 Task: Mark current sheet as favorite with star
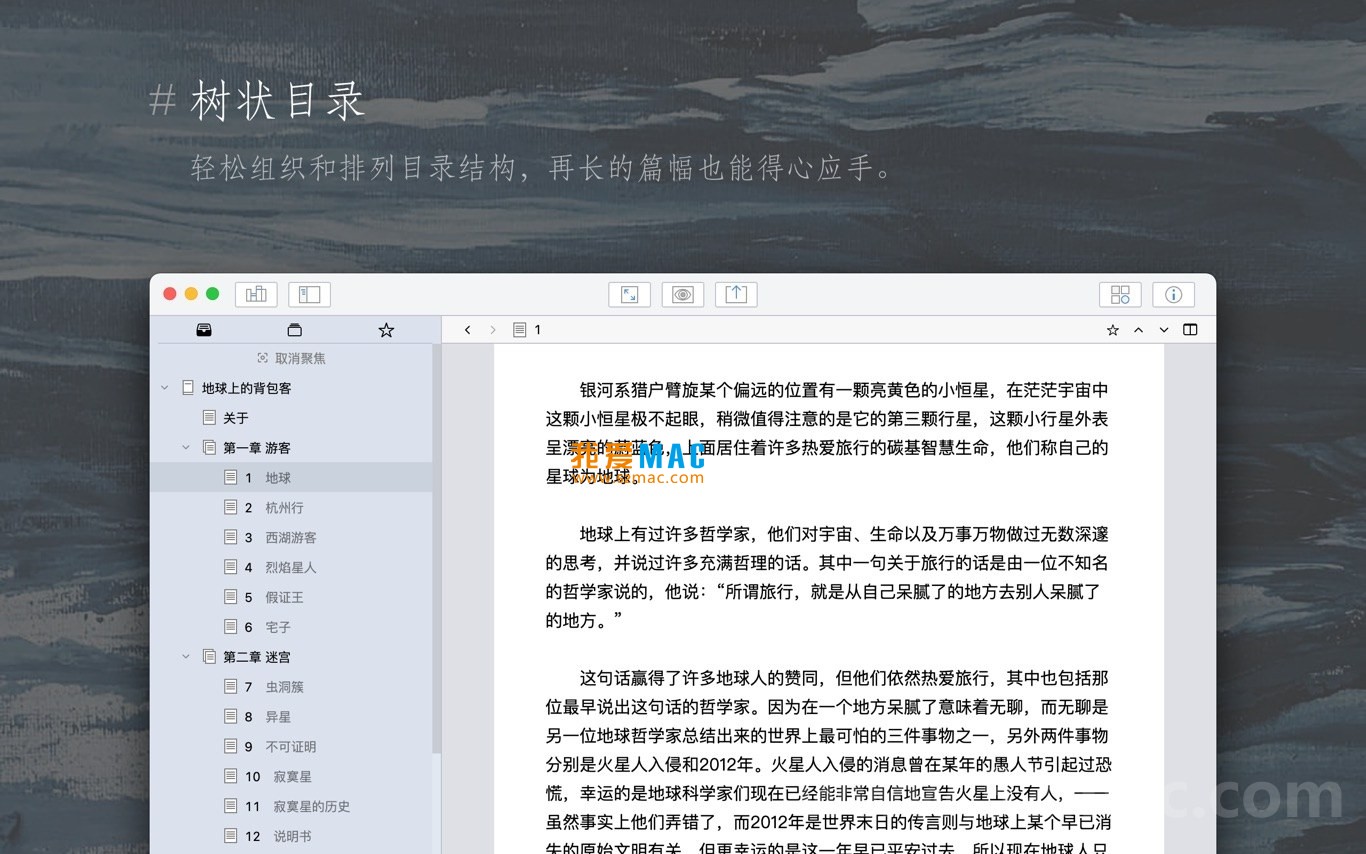[x=1112, y=329]
